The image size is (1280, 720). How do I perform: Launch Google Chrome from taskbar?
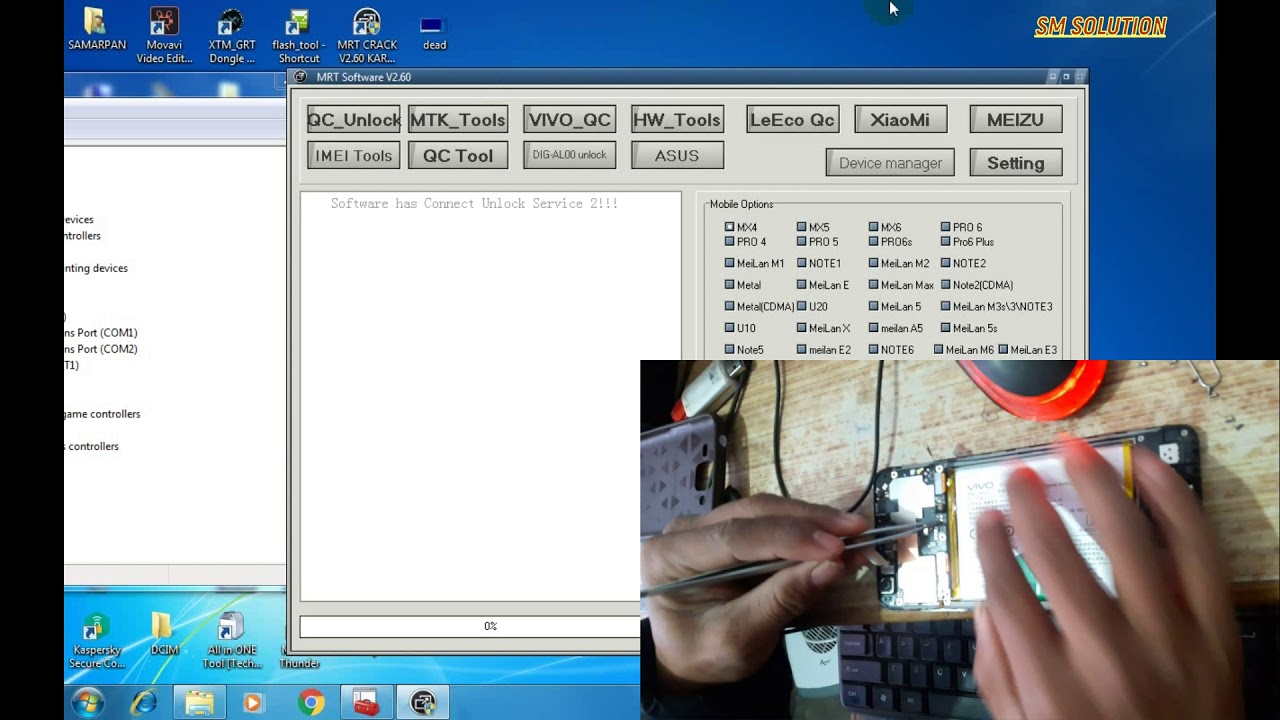coord(311,703)
